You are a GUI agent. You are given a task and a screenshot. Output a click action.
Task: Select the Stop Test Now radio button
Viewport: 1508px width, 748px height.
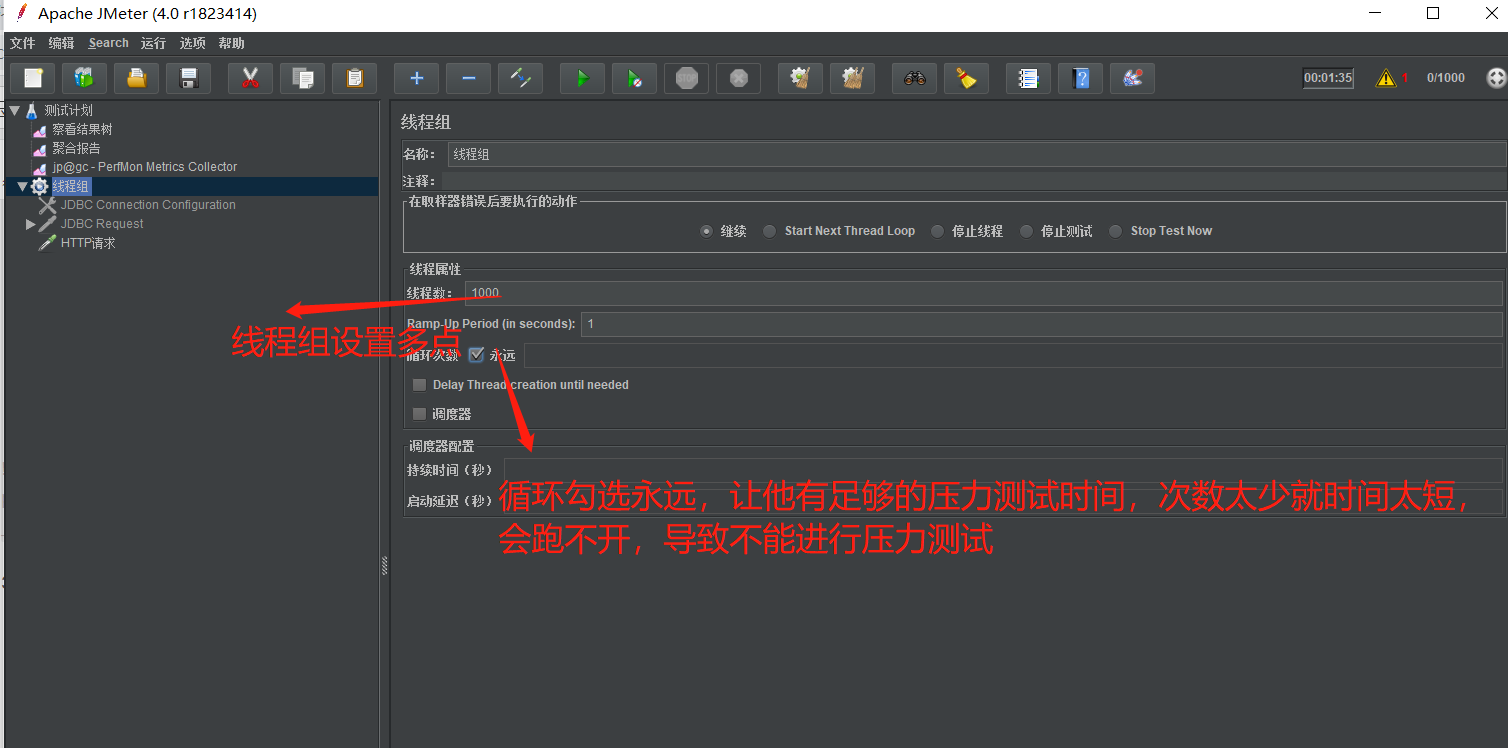[1115, 231]
